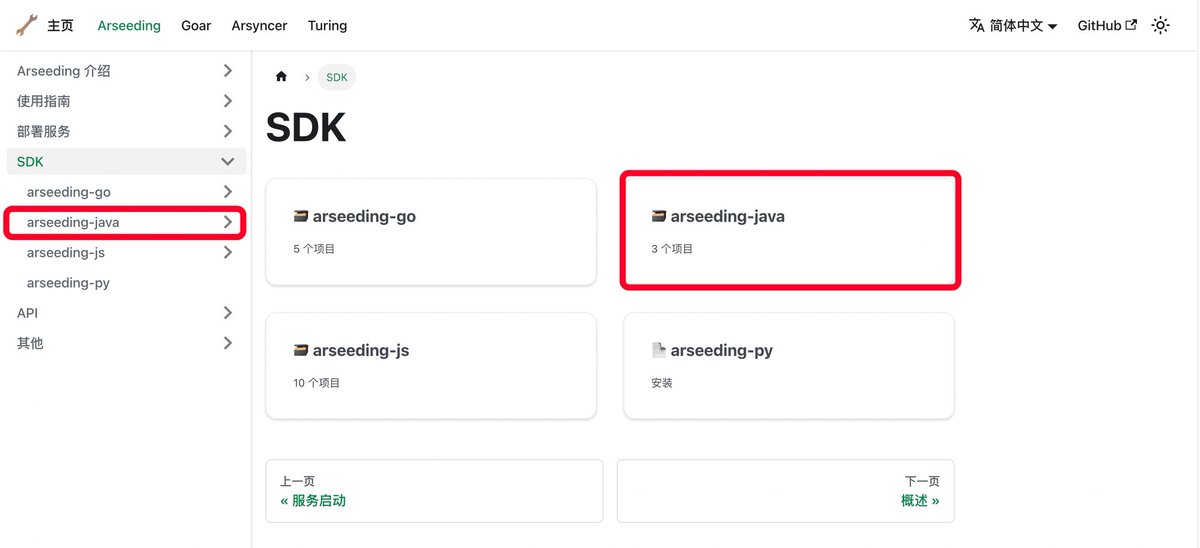Click the "3 个项目" text
The width and height of the screenshot is (1200, 548).
672,249
